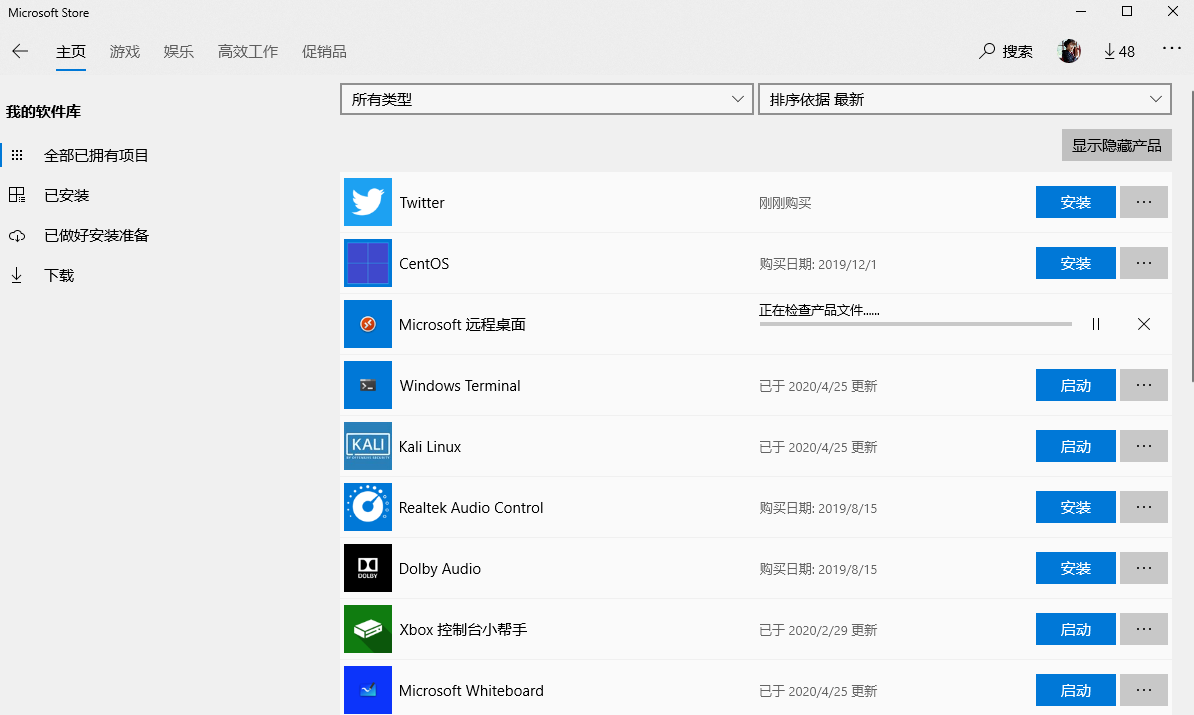Open search with the magnifier icon
1194x715 pixels.
pyautogui.click(x=987, y=51)
